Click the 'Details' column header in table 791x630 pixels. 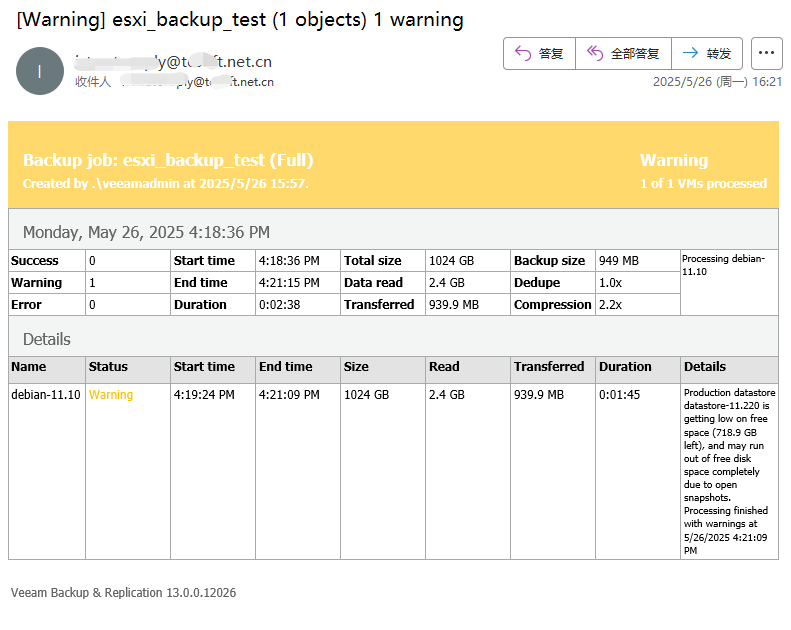click(705, 367)
